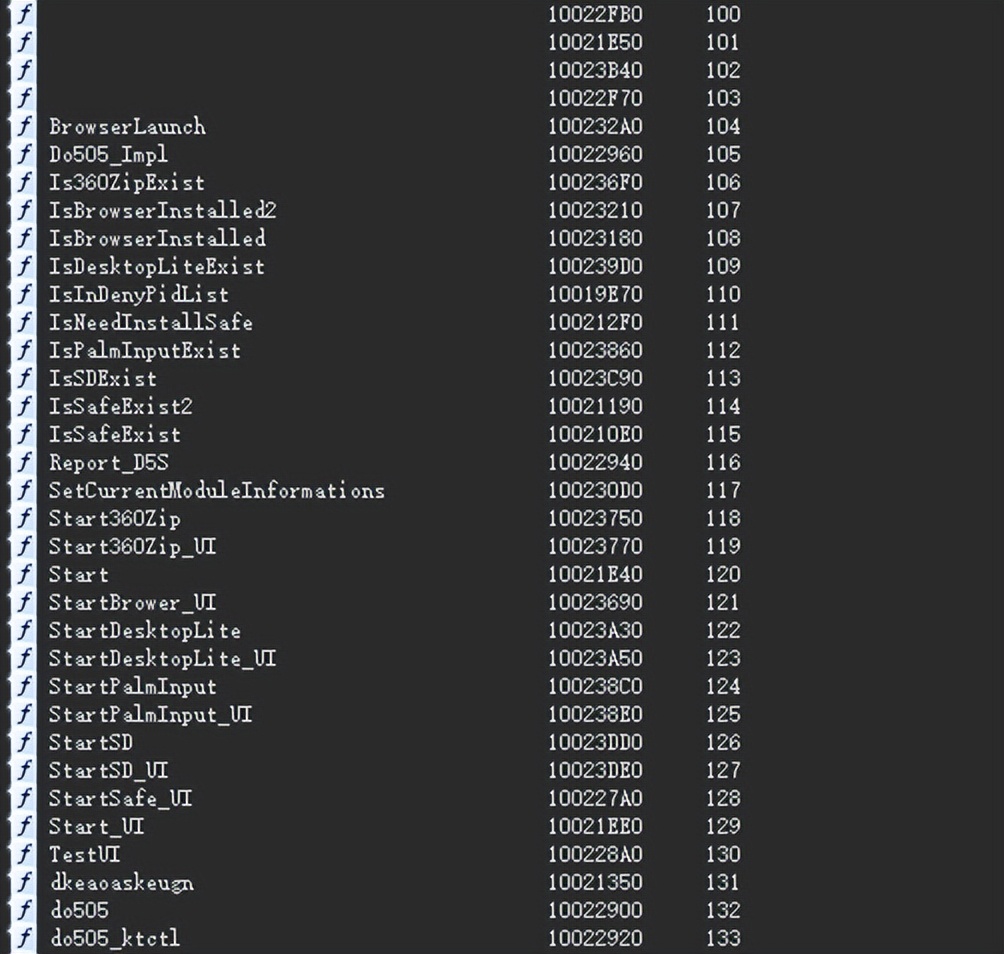
Task: Click the address 10021350
Action: (x=595, y=882)
